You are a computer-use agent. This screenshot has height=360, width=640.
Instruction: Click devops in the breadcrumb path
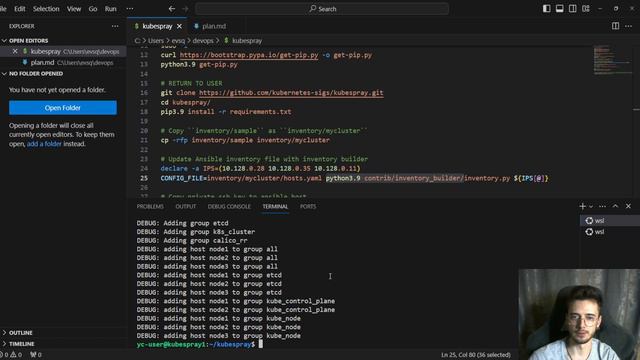(203, 40)
